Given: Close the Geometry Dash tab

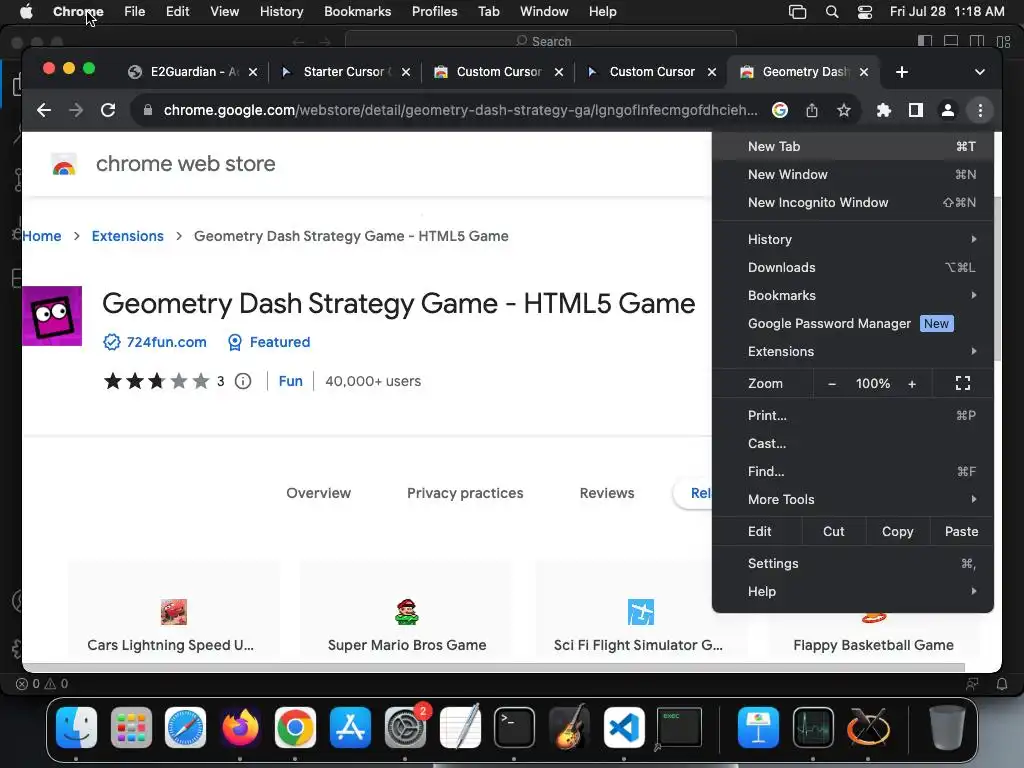Looking at the screenshot, I should [x=864, y=72].
